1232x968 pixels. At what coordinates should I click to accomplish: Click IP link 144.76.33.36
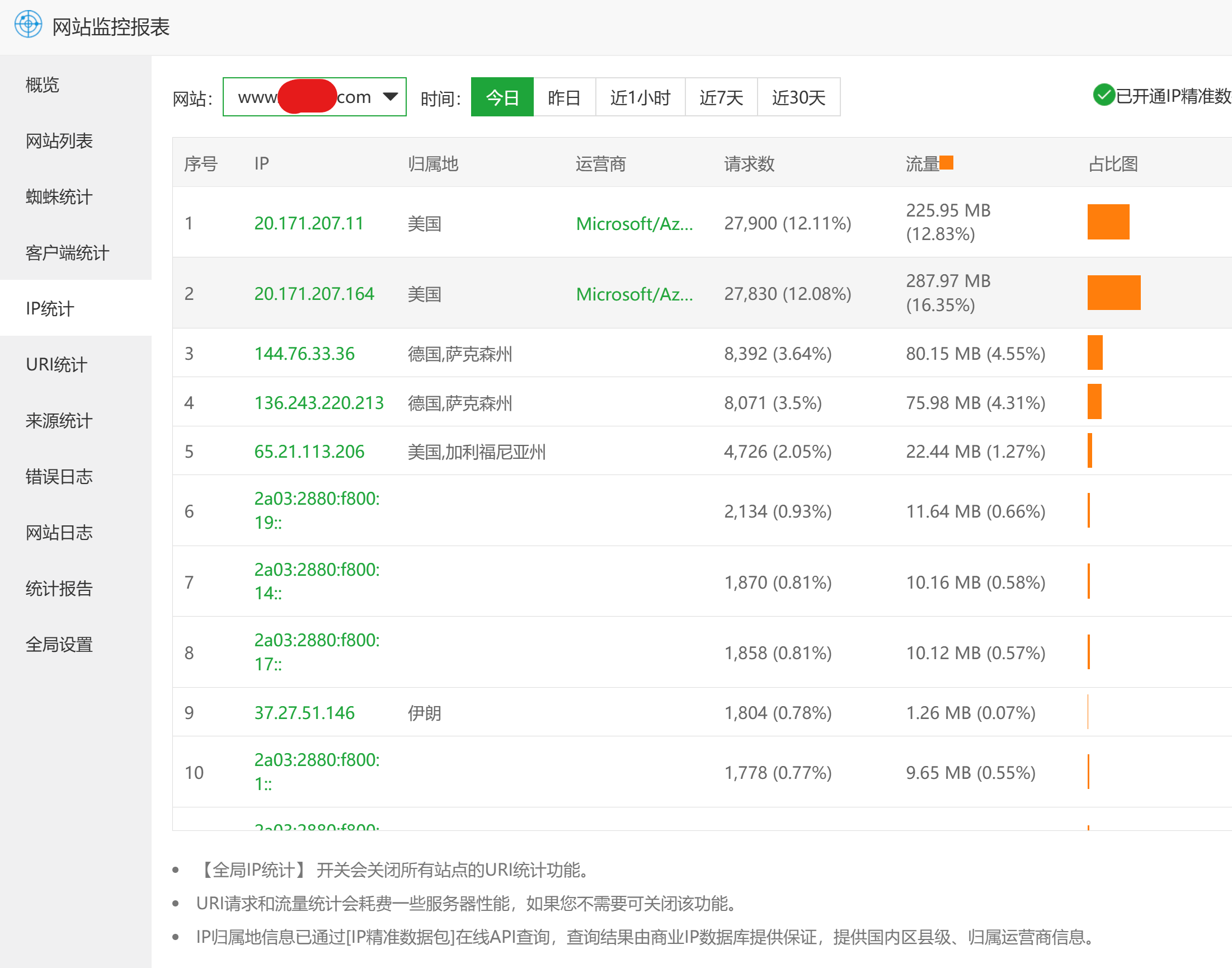[304, 354]
